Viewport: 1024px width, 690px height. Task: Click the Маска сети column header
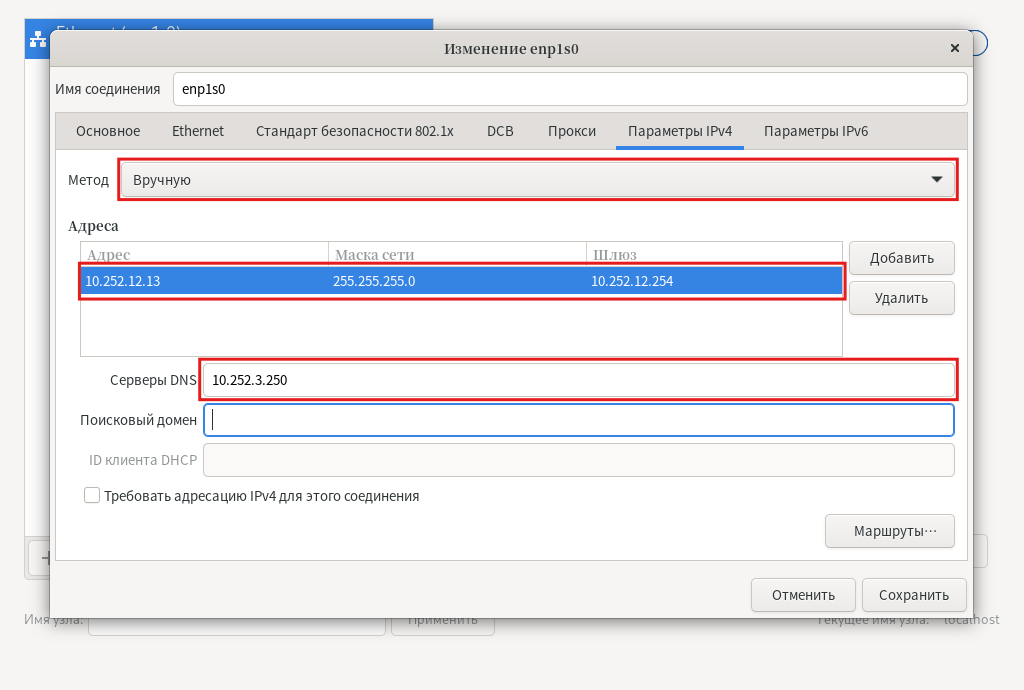click(x=457, y=254)
